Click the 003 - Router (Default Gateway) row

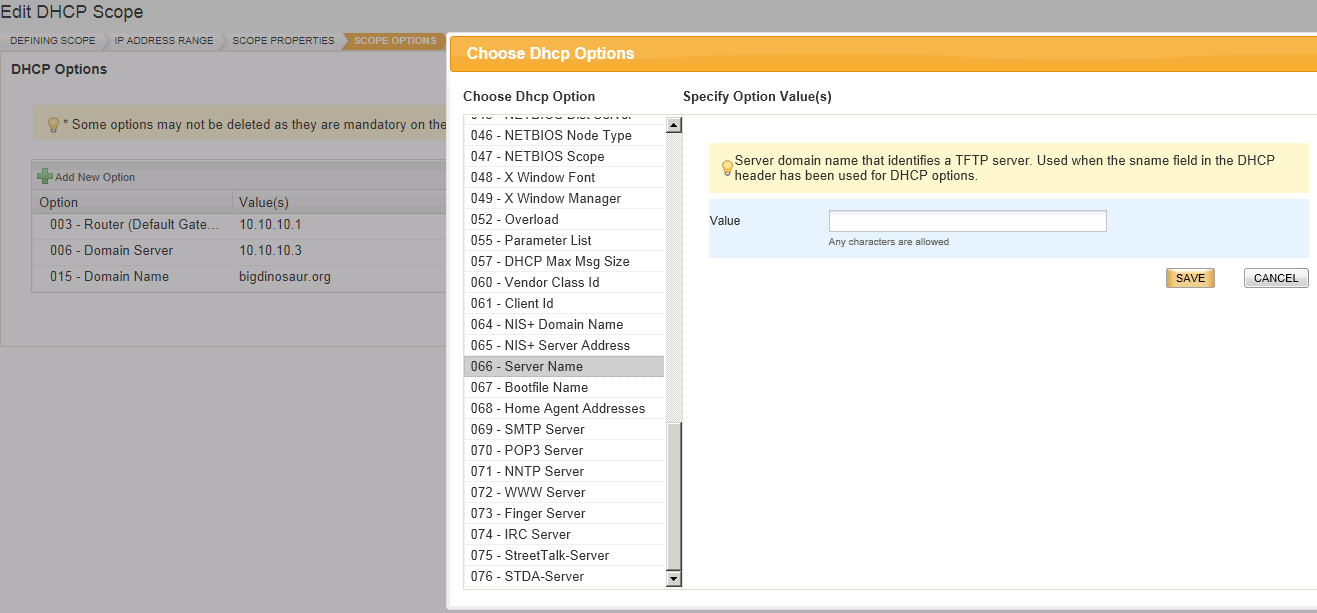pos(239,225)
